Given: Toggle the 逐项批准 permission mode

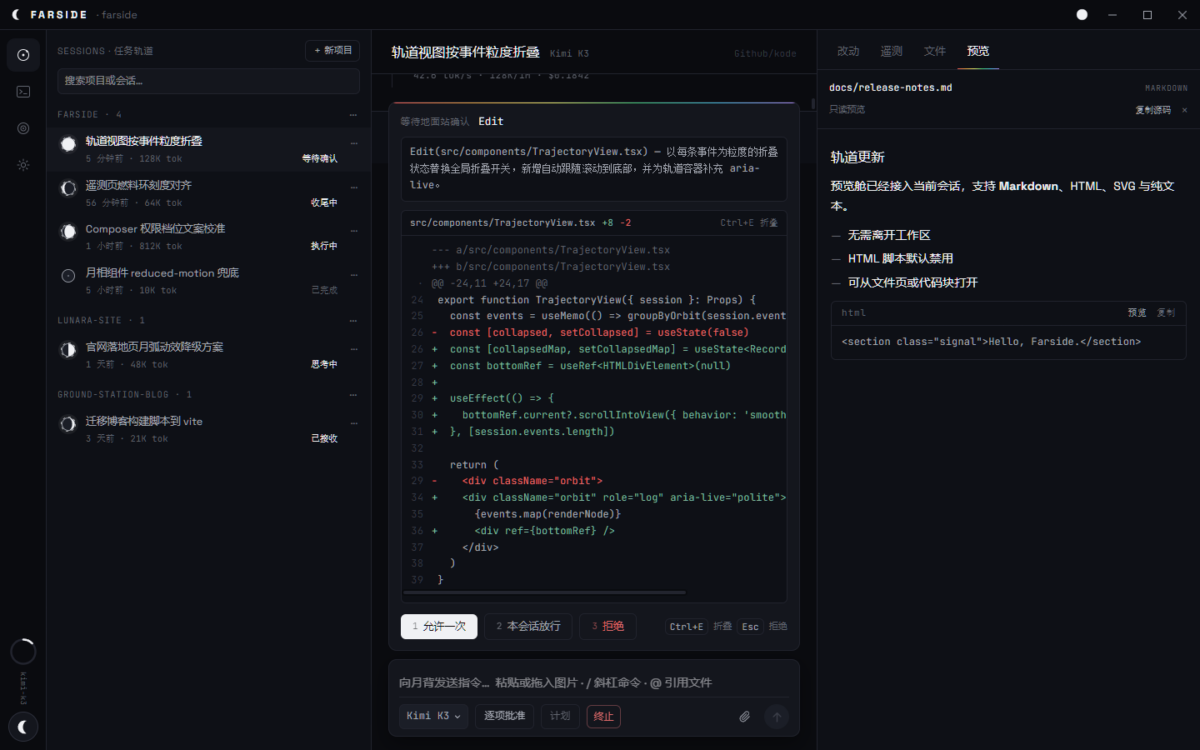Looking at the screenshot, I should 505,716.
